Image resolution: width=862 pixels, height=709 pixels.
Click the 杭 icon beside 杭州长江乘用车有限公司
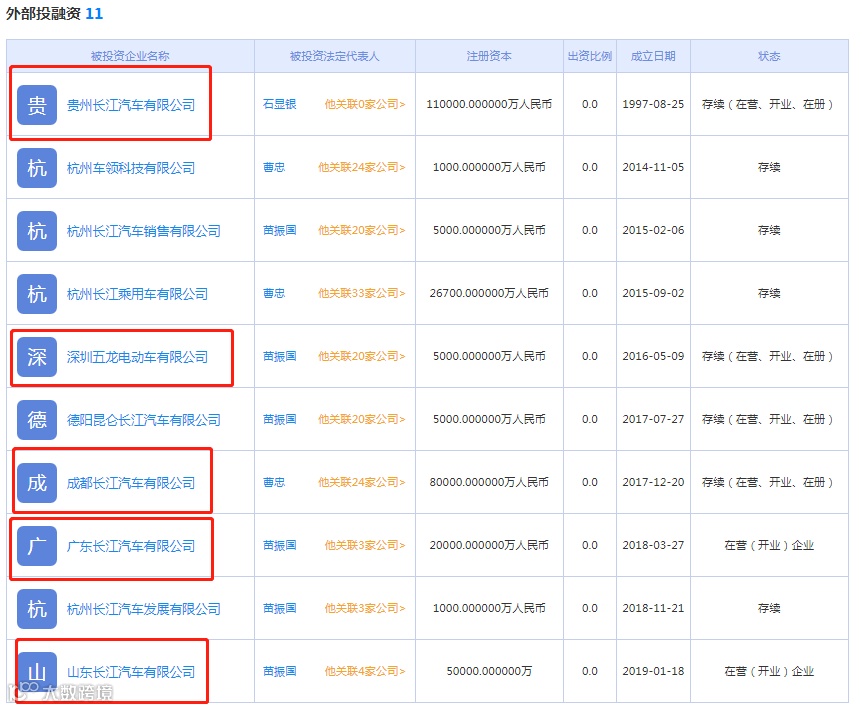pos(37,294)
